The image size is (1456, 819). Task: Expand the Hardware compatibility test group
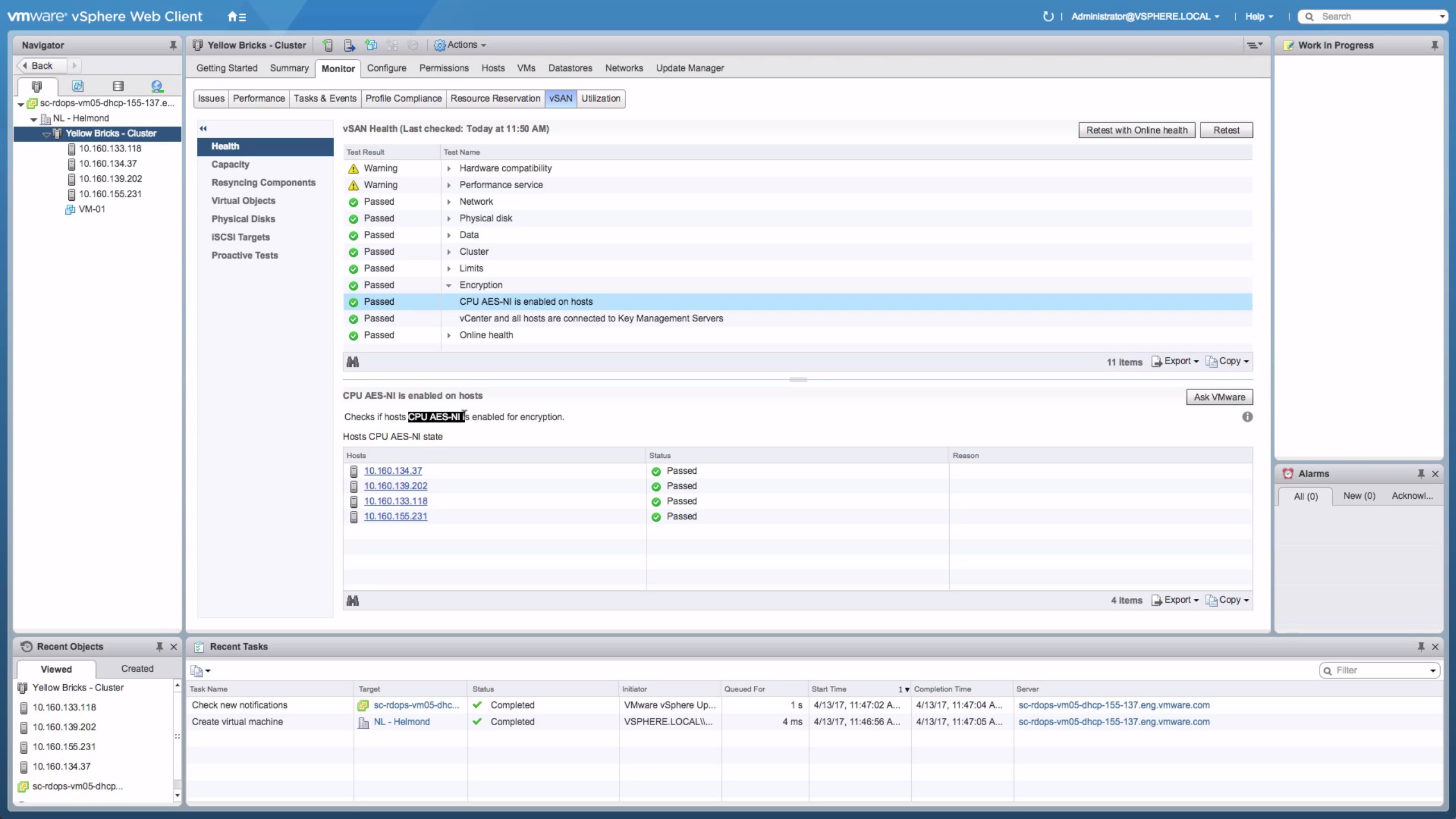tap(449, 168)
